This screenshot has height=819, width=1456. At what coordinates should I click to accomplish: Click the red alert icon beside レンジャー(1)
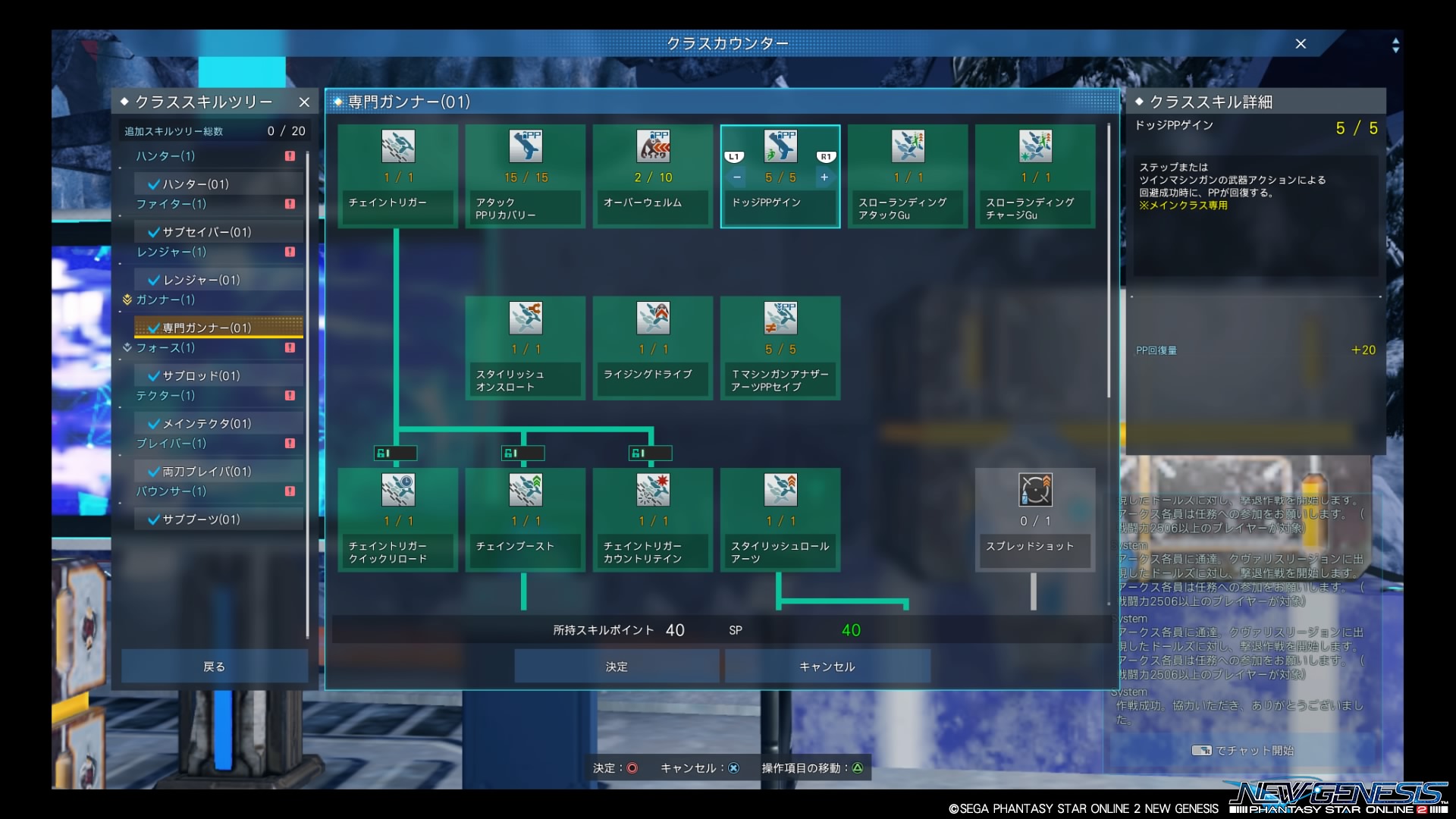(290, 251)
